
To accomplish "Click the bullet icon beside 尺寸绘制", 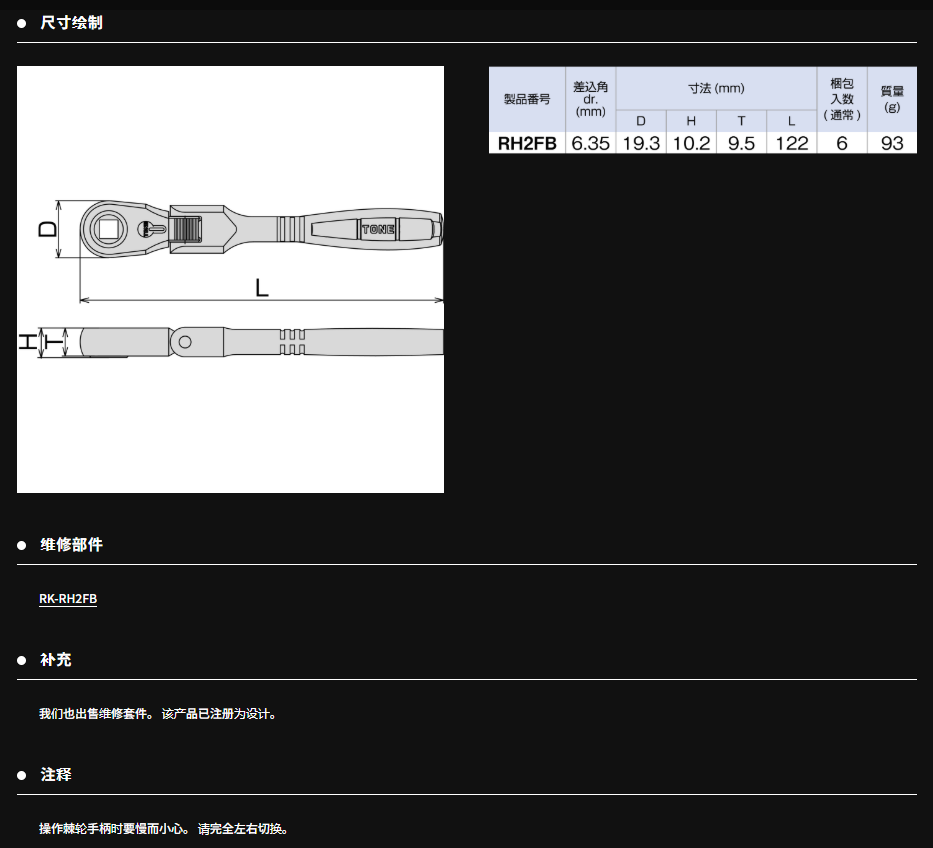I will [22, 23].
